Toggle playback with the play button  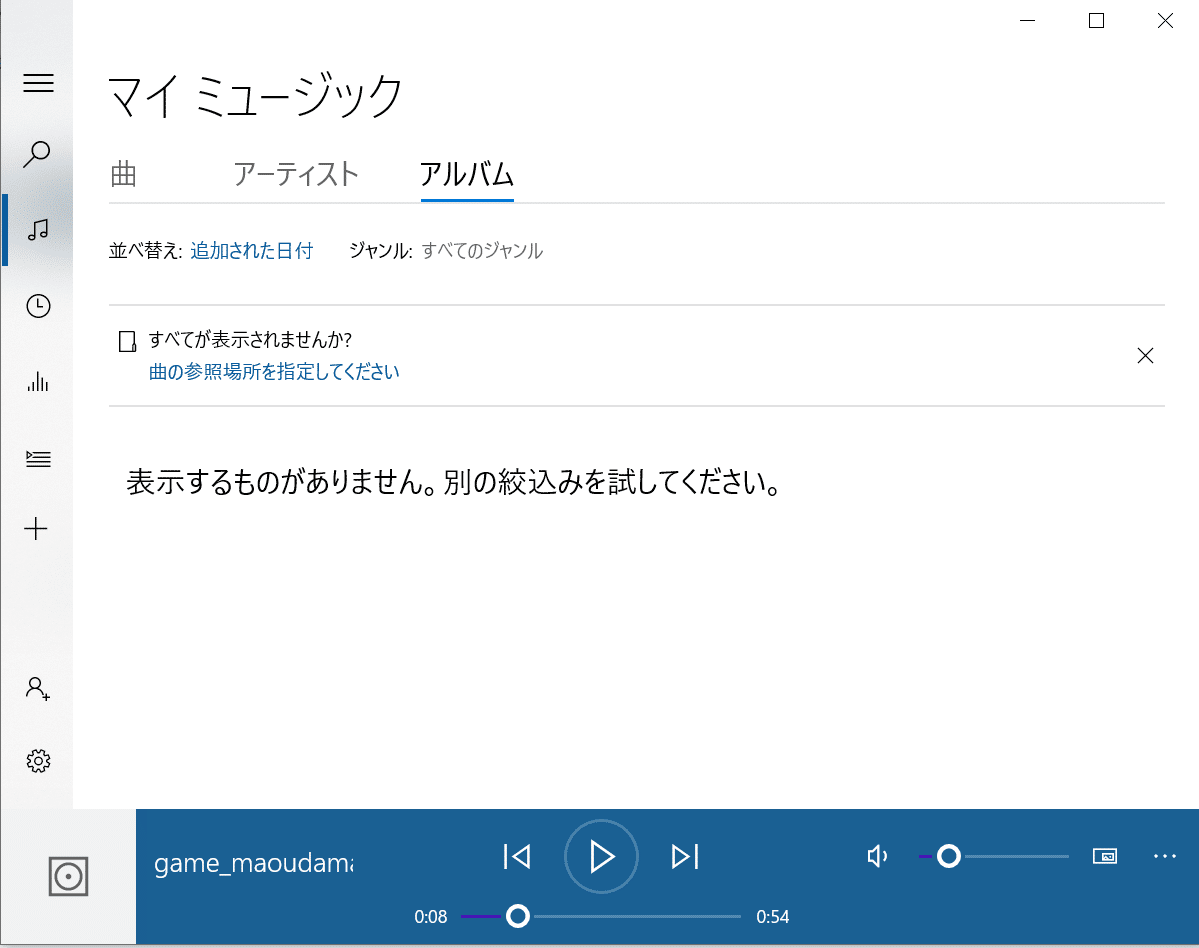tap(600, 856)
